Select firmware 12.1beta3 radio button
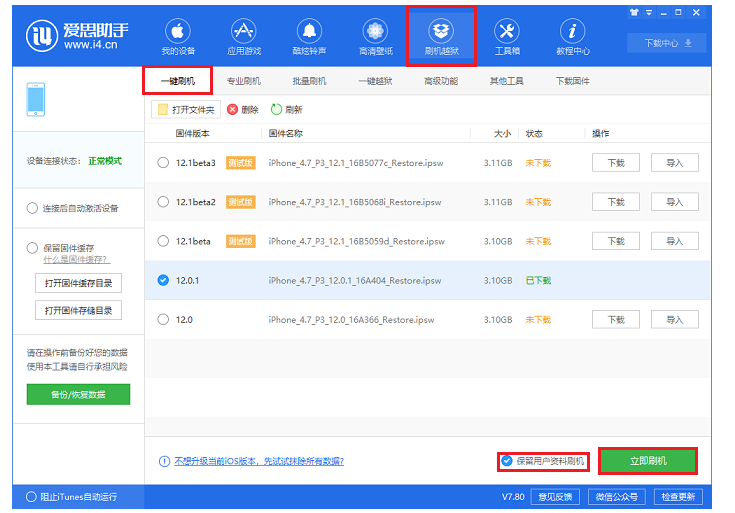This screenshot has width=735, height=513. (x=163, y=163)
